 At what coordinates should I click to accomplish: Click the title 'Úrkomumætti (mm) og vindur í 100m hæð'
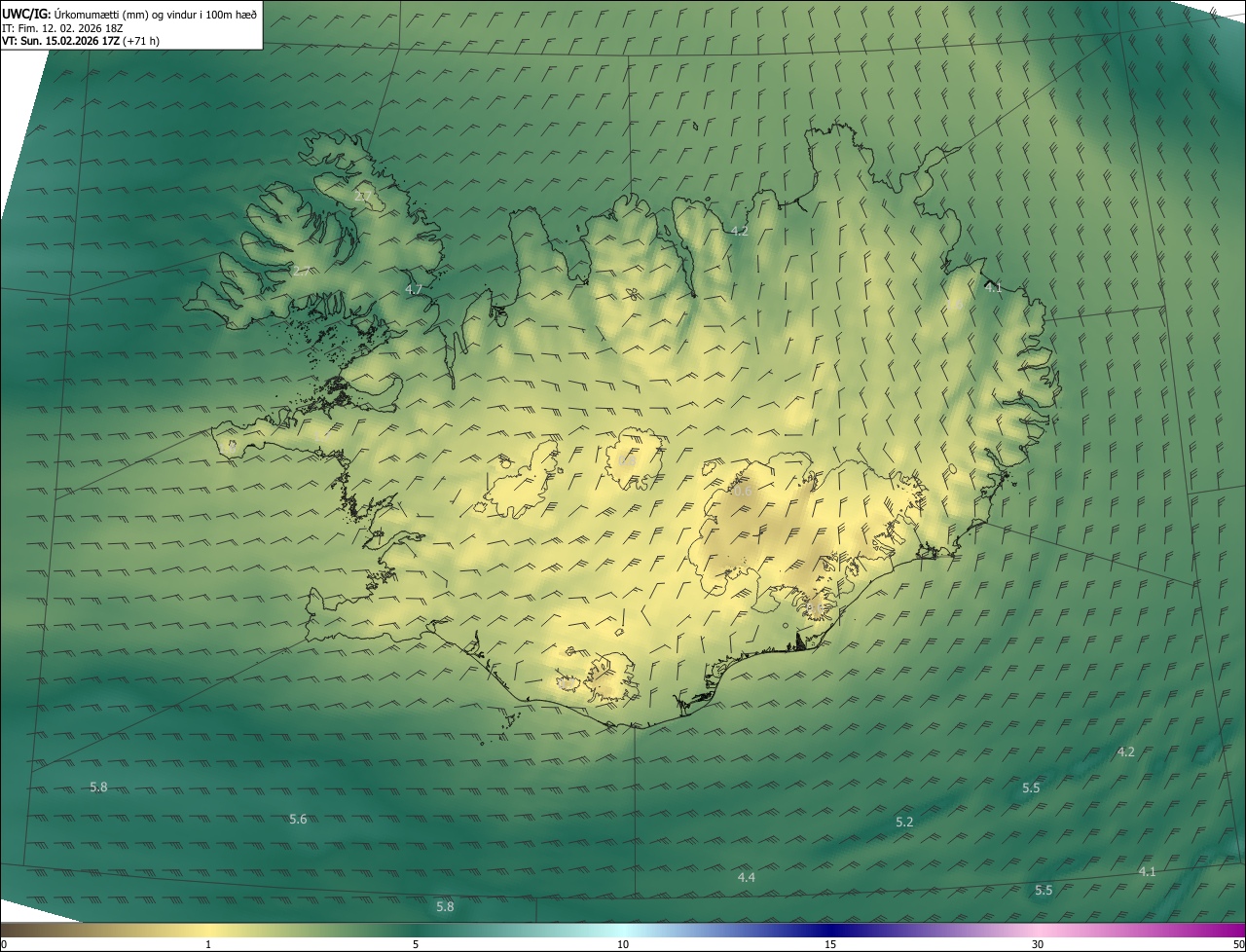[156, 14]
